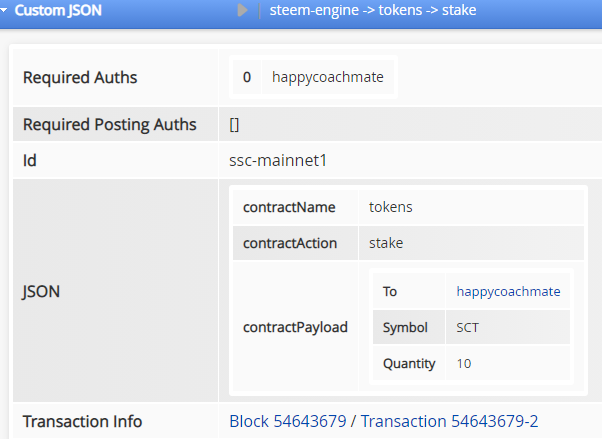Open the Transaction 54643679-2 link

point(449,421)
